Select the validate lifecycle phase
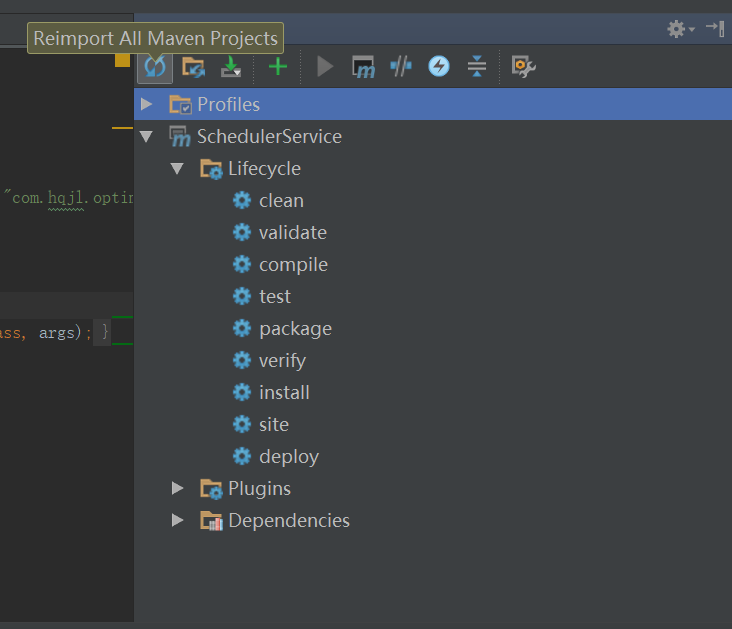The height and width of the screenshot is (629, 732). [293, 233]
